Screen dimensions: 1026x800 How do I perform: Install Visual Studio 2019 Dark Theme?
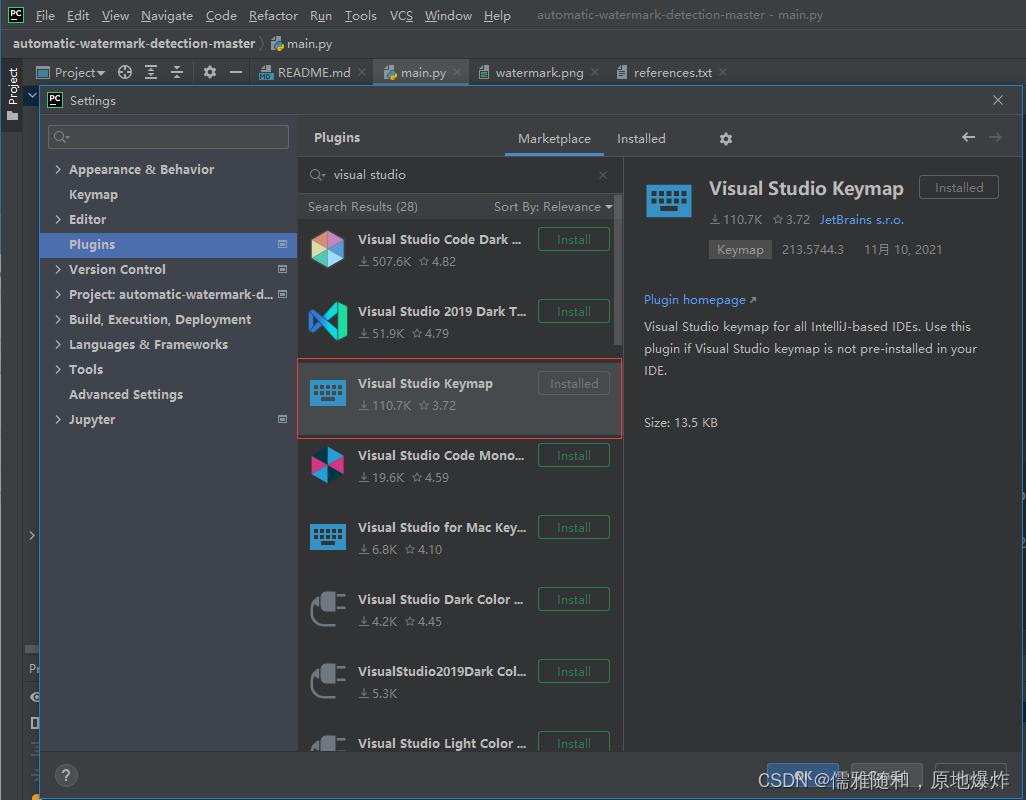tap(574, 311)
